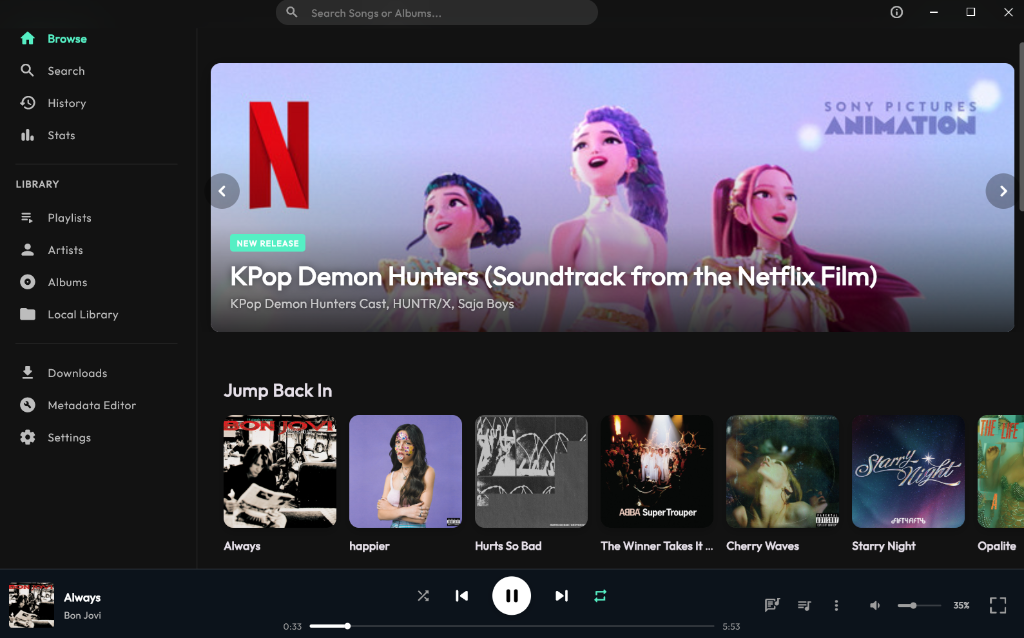Click the now playing album art

[x=31, y=605]
